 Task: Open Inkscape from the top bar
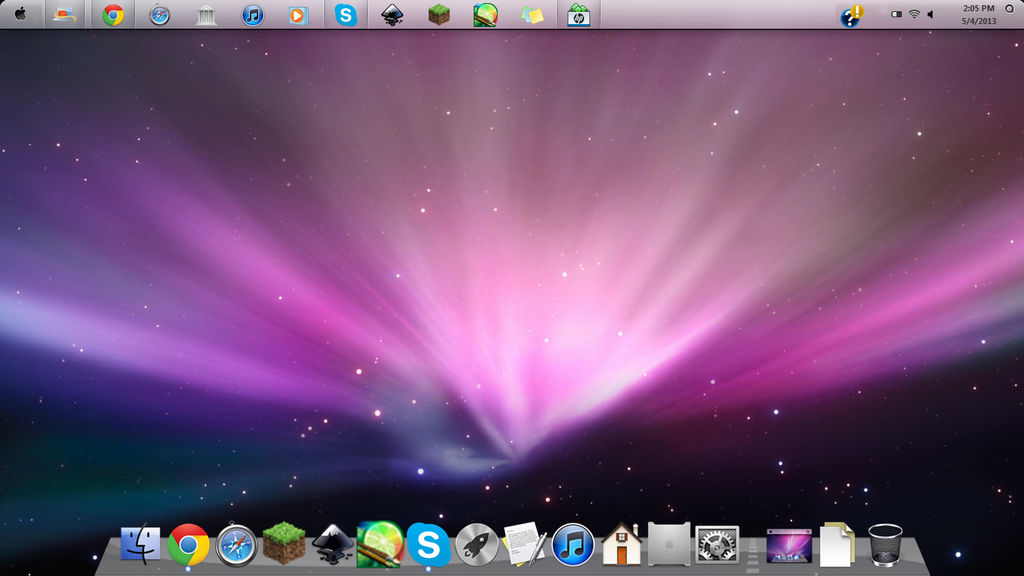[x=392, y=14]
